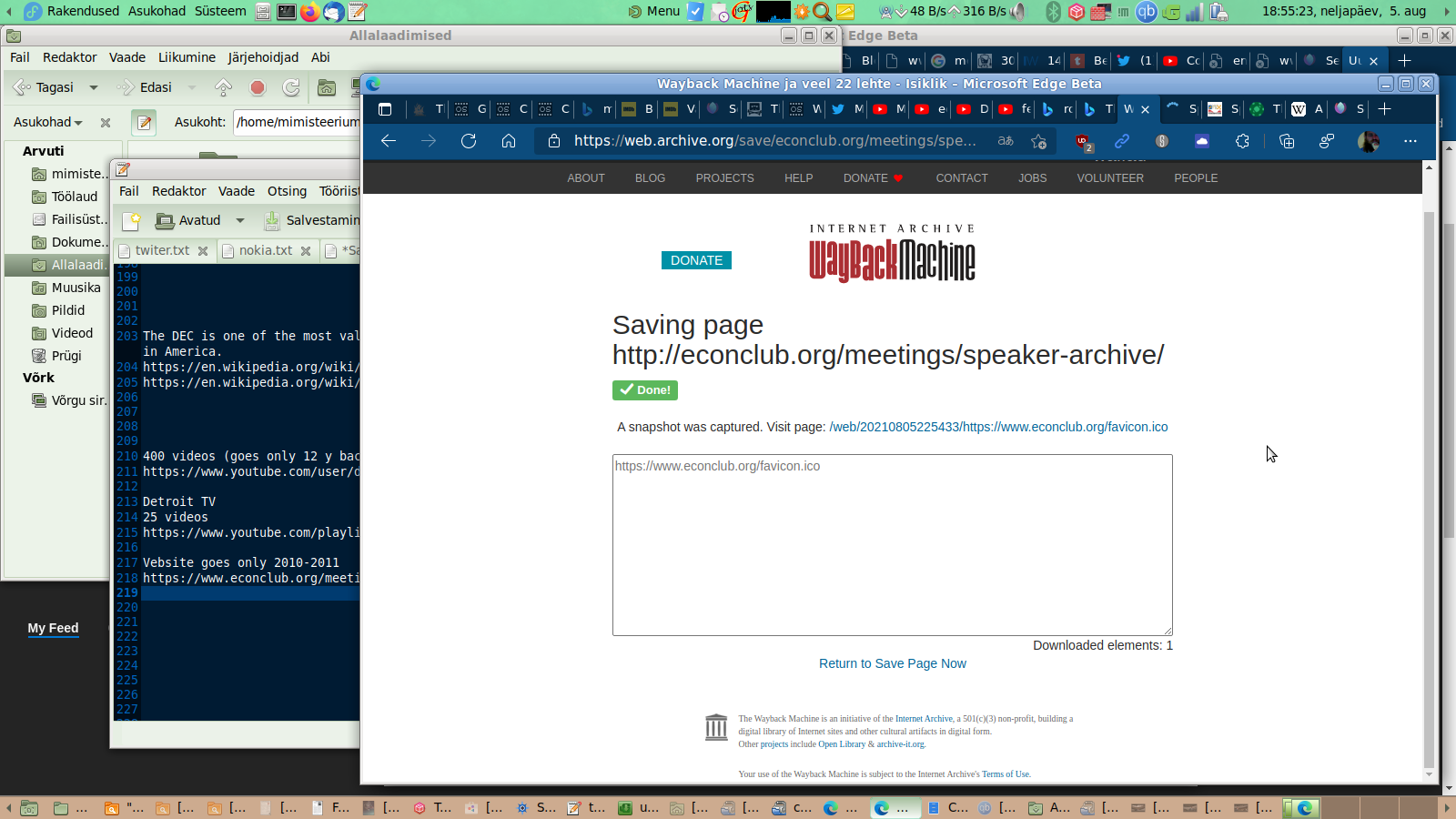This screenshot has width=1456, height=819.
Task: Close the Asukohad side pane
Action: 106,122
